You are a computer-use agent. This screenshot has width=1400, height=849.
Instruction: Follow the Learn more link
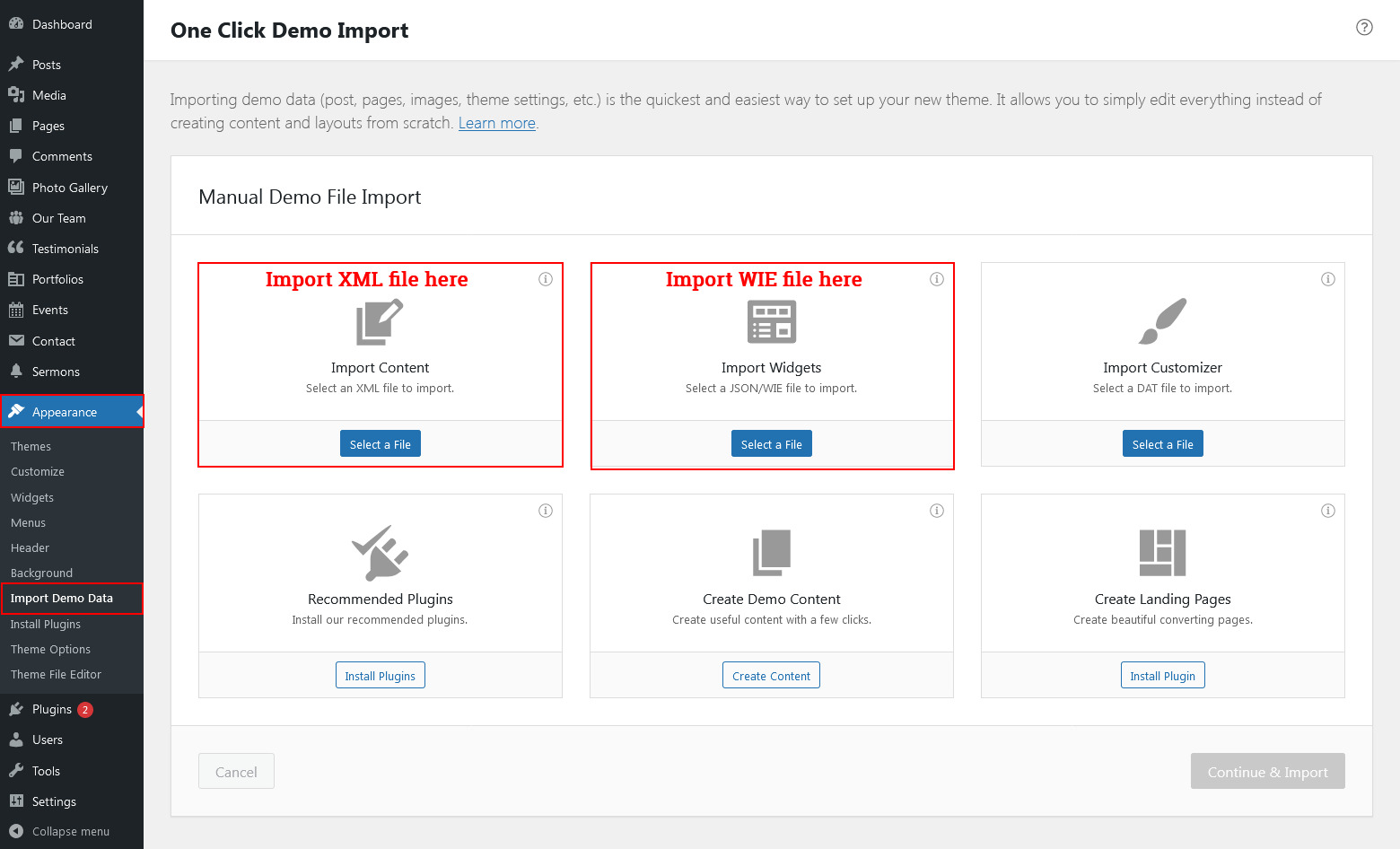496,123
